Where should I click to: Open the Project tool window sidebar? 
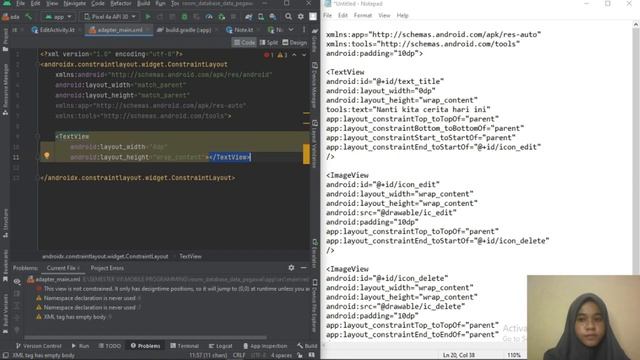click(x=5, y=40)
